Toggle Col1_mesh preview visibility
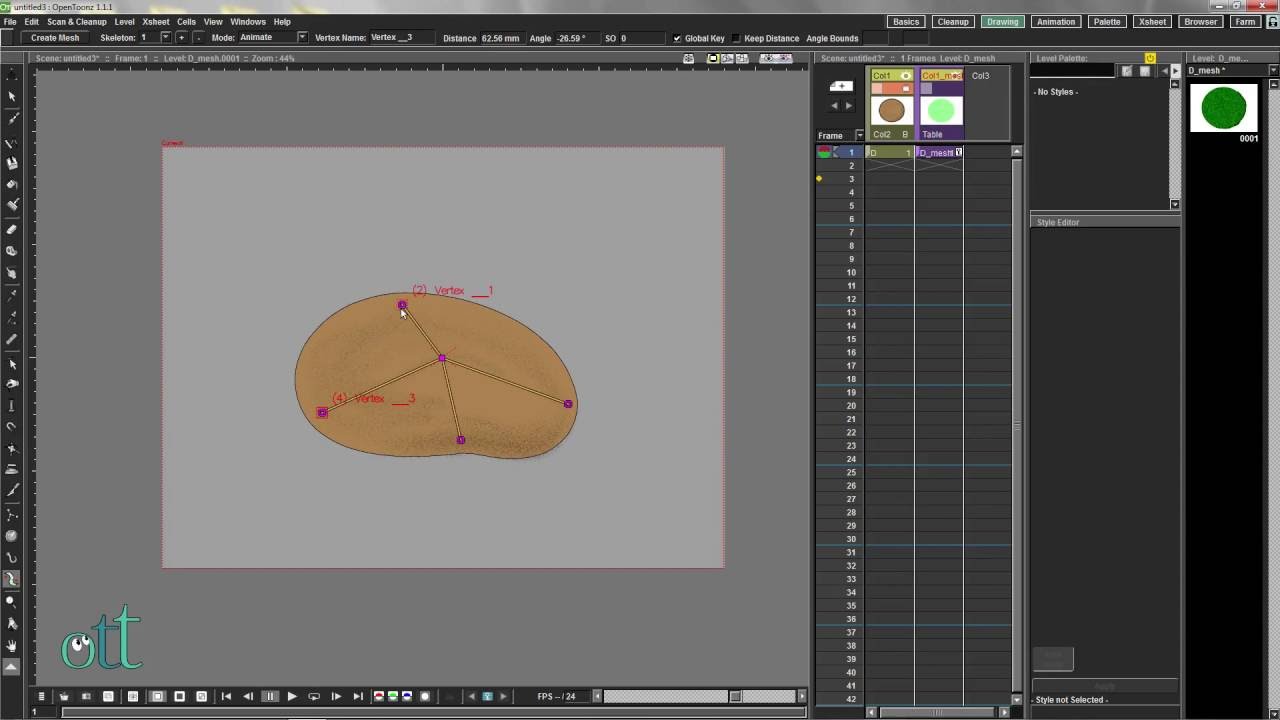This screenshot has height=720, width=1280. (957, 76)
